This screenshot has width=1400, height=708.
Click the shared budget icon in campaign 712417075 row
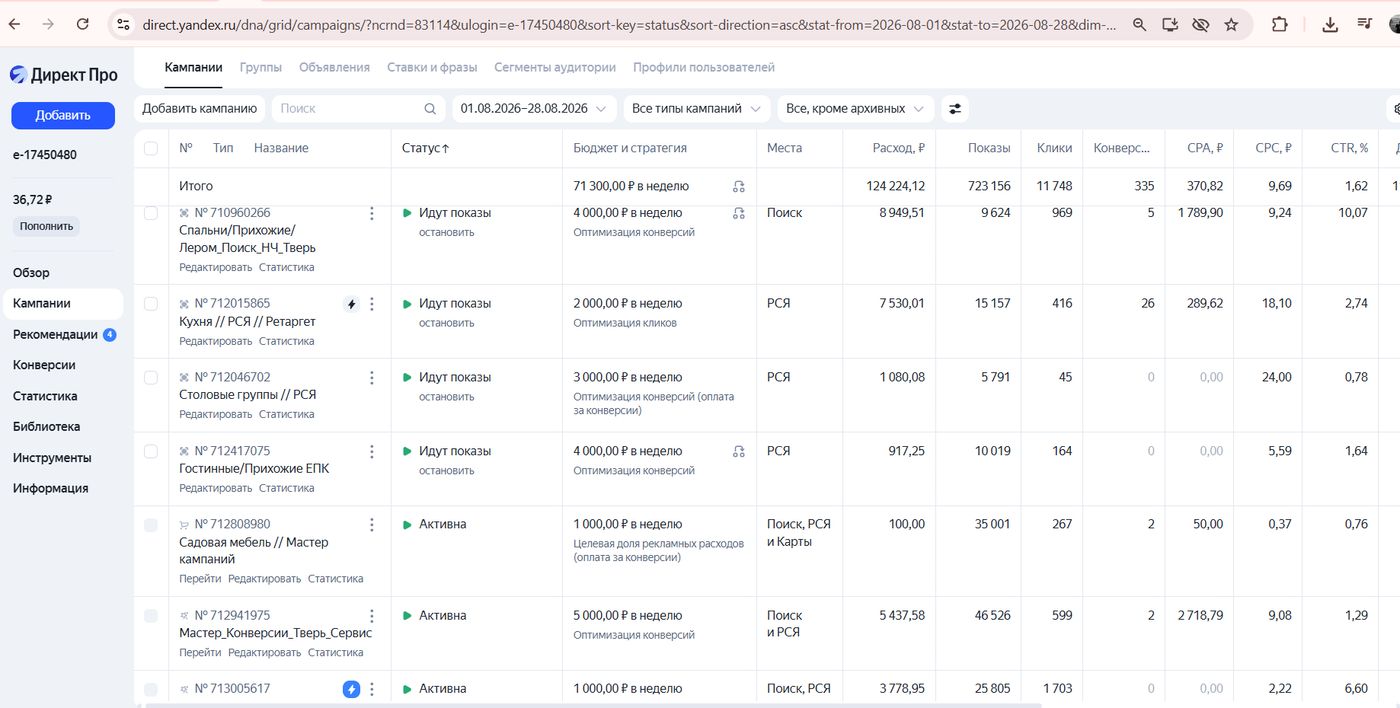tap(739, 451)
